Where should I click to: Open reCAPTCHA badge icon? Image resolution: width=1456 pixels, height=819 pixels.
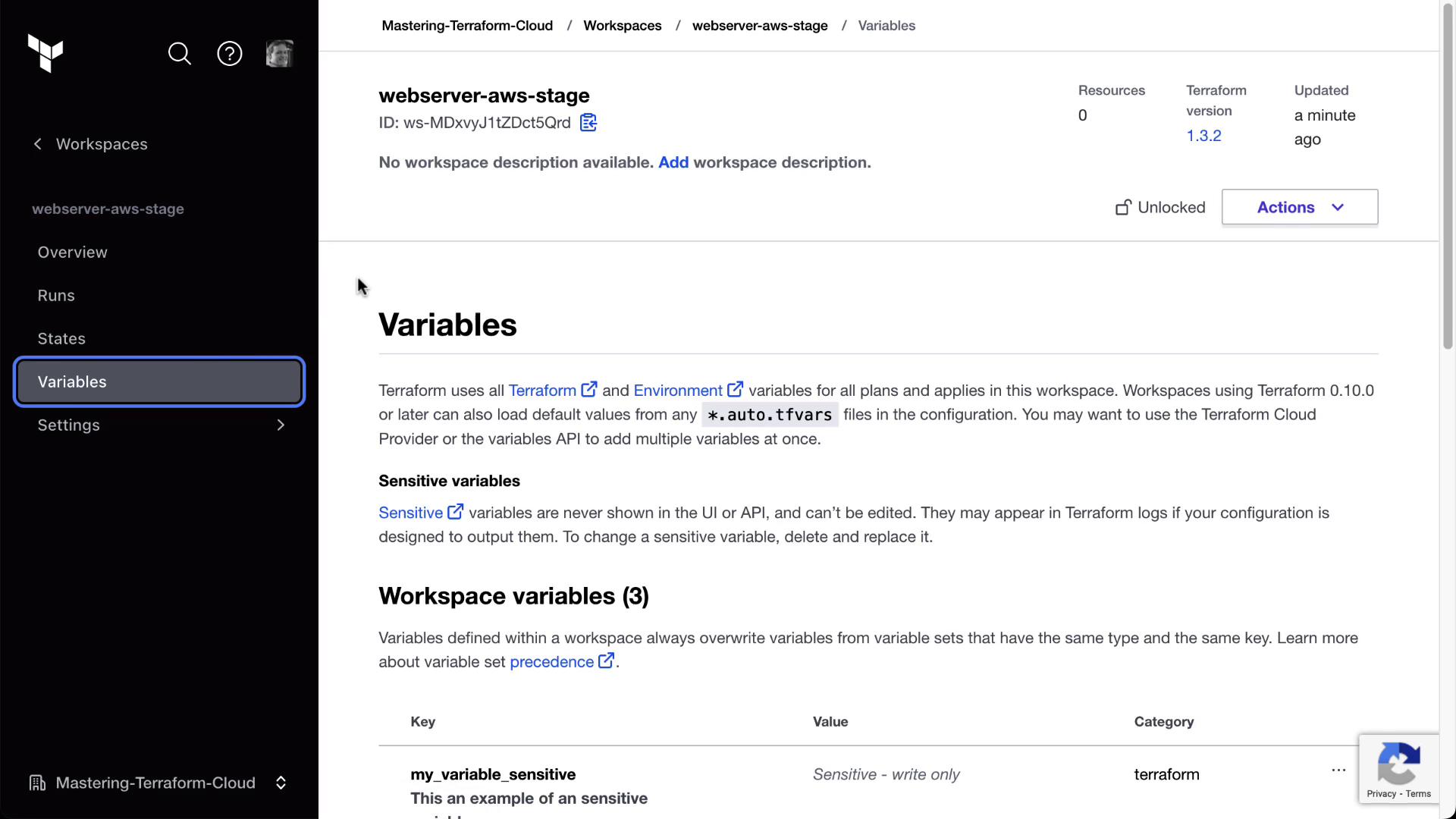tap(1398, 763)
